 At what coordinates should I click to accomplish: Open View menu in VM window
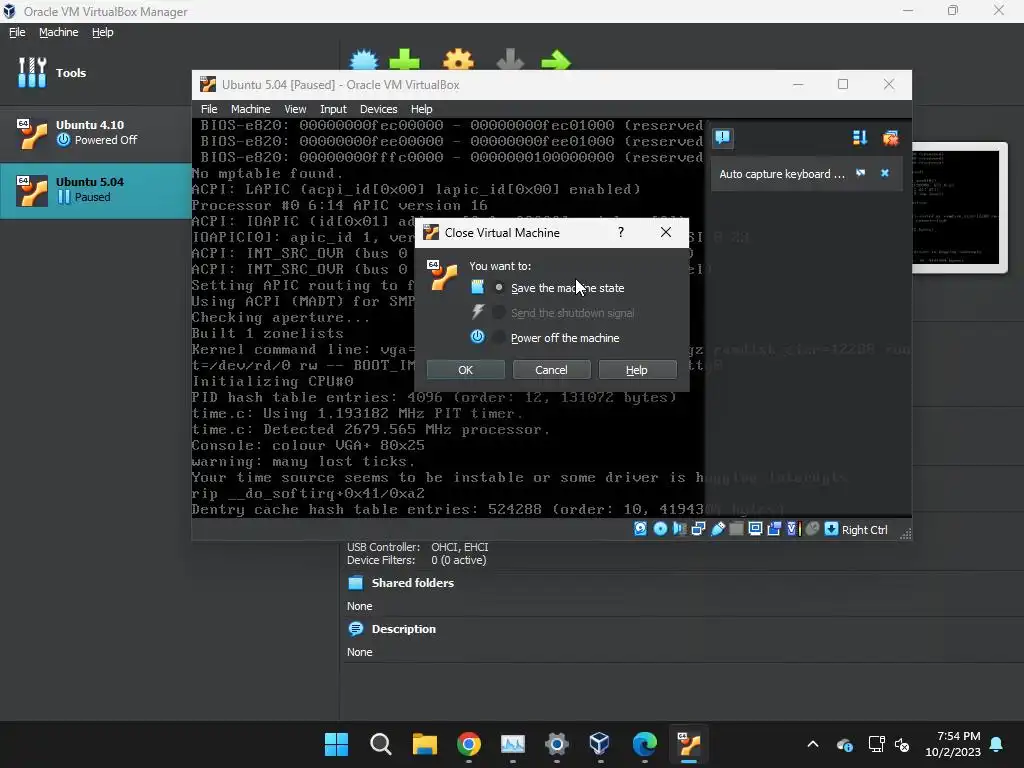pyautogui.click(x=295, y=109)
